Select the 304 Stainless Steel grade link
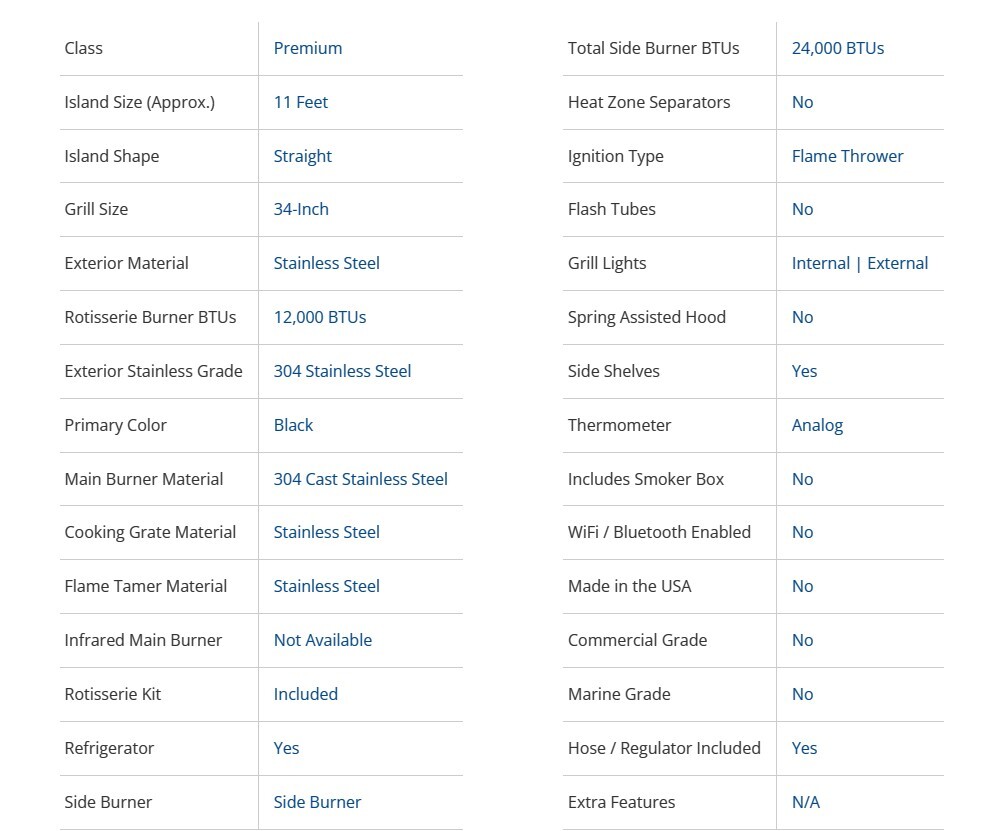This screenshot has height=831, width=1004. (x=342, y=371)
